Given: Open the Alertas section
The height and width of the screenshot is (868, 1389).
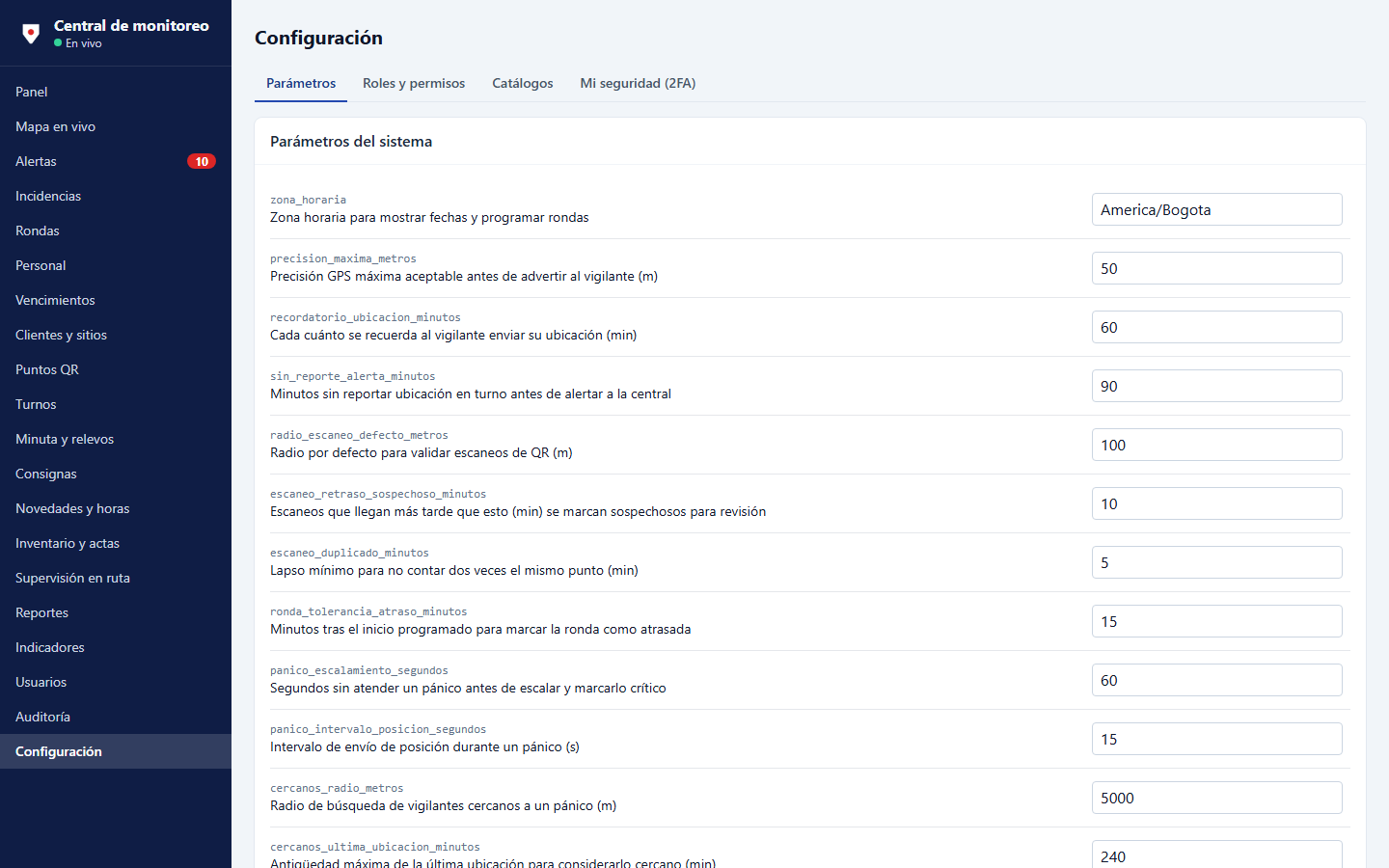Looking at the screenshot, I should point(116,161).
